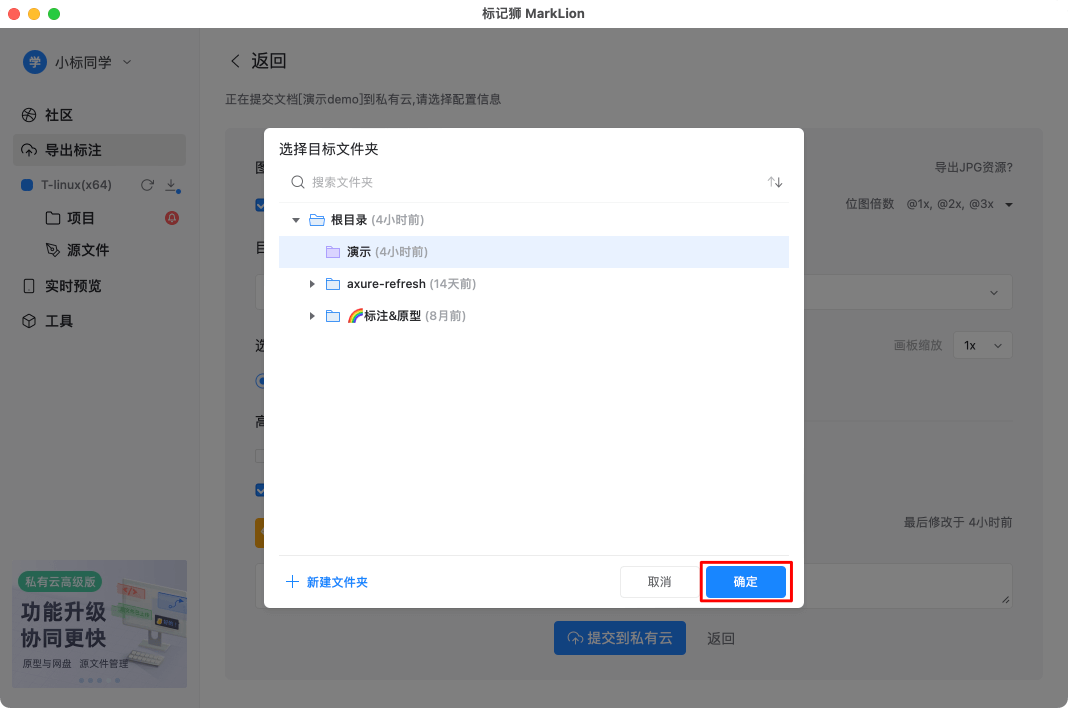
Task: Open 项目 in the sidebar
Action: click(80, 218)
